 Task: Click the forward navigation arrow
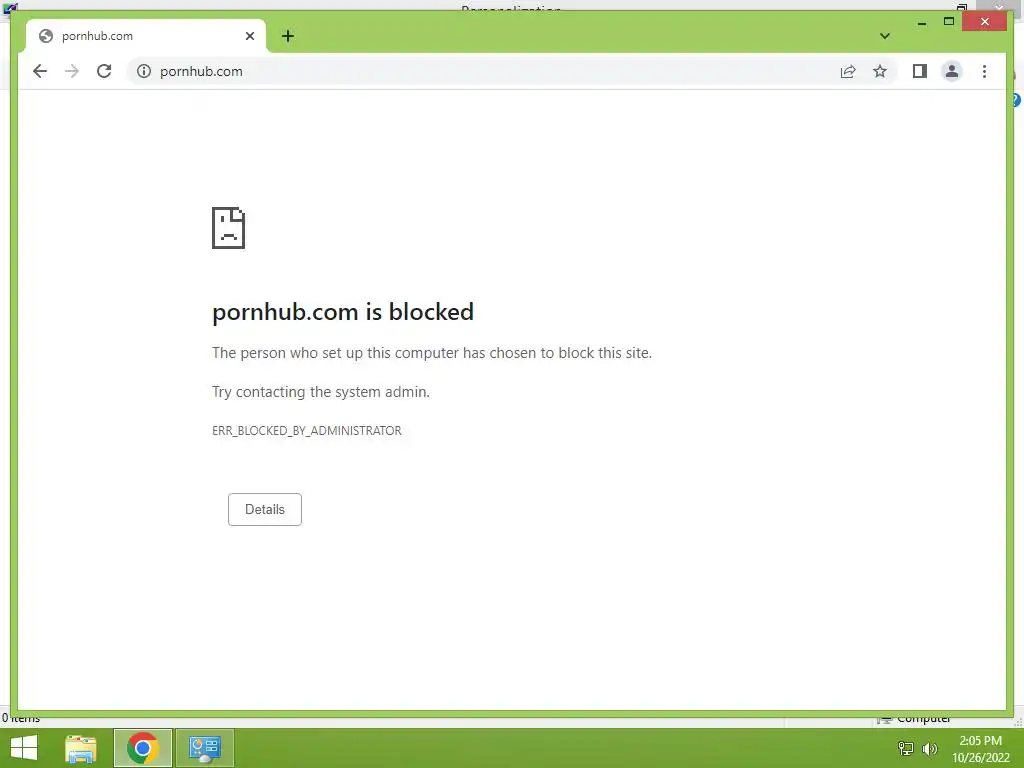tap(72, 71)
